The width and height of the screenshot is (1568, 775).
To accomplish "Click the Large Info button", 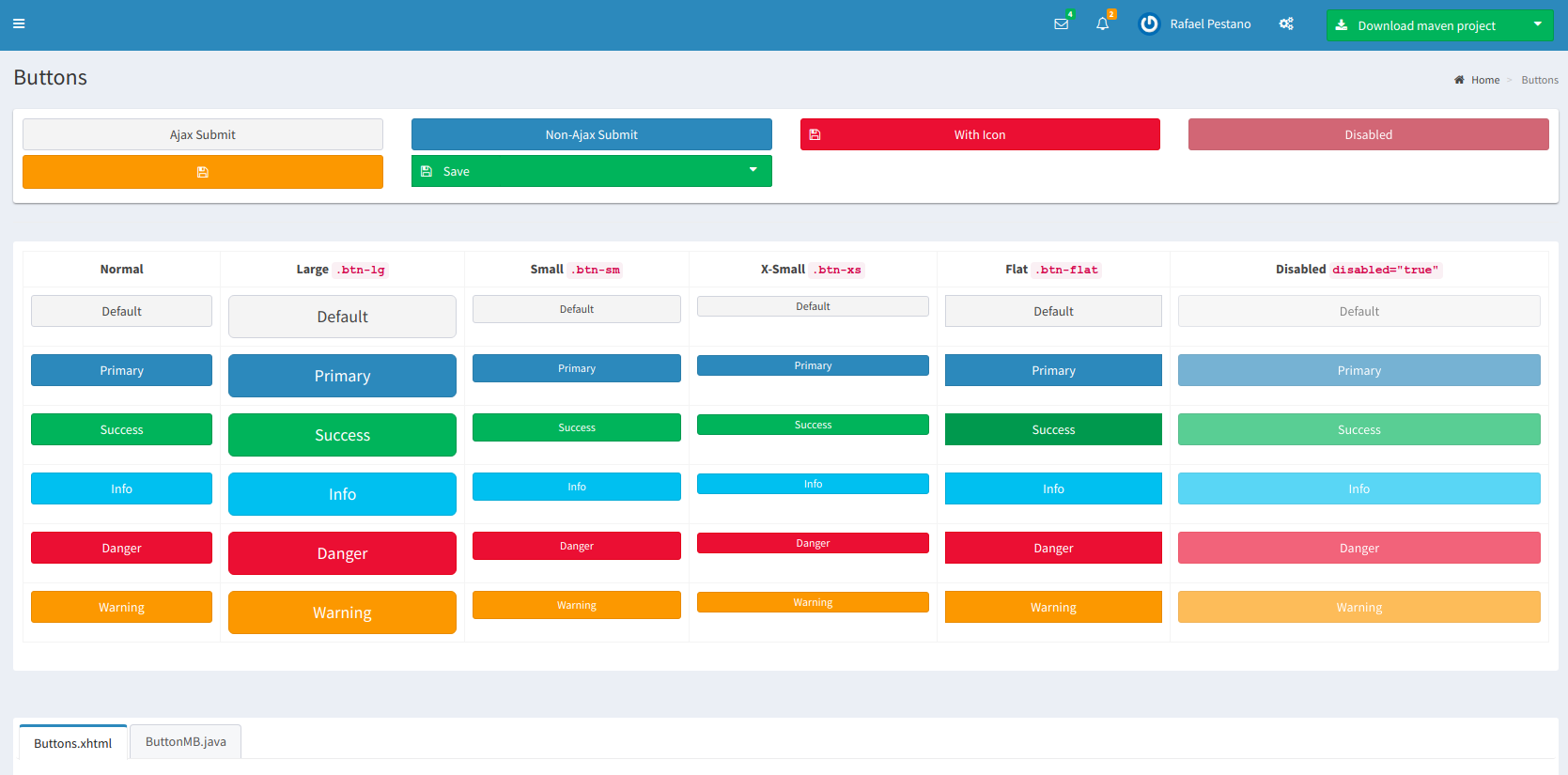I will [343, 494].
